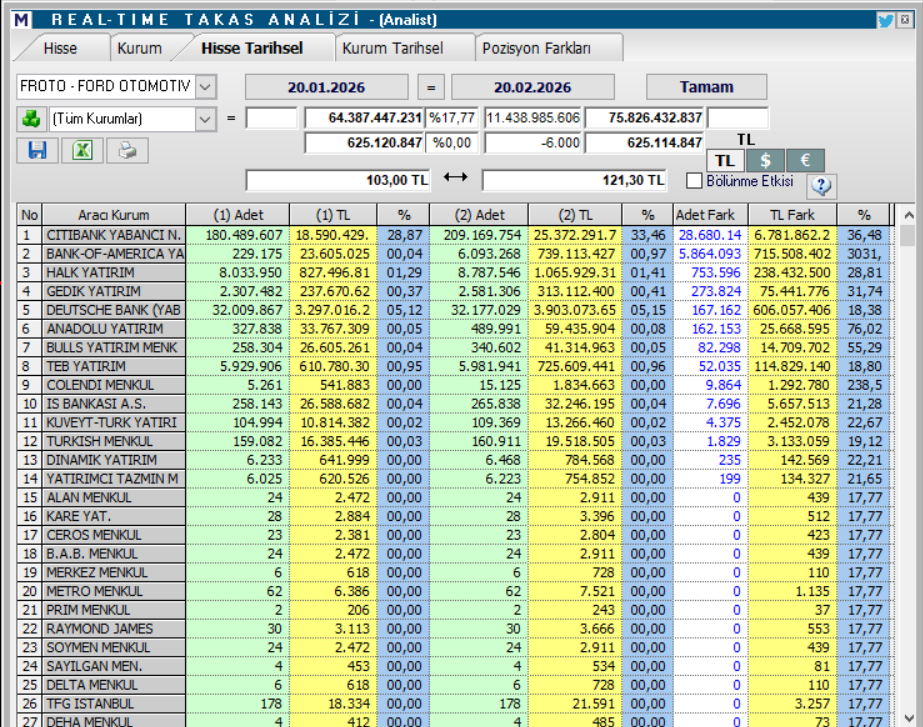Enable the Bölünme Etkisi checkbox
This screenshot has height=727, width=923.
[x=694, y=181]
